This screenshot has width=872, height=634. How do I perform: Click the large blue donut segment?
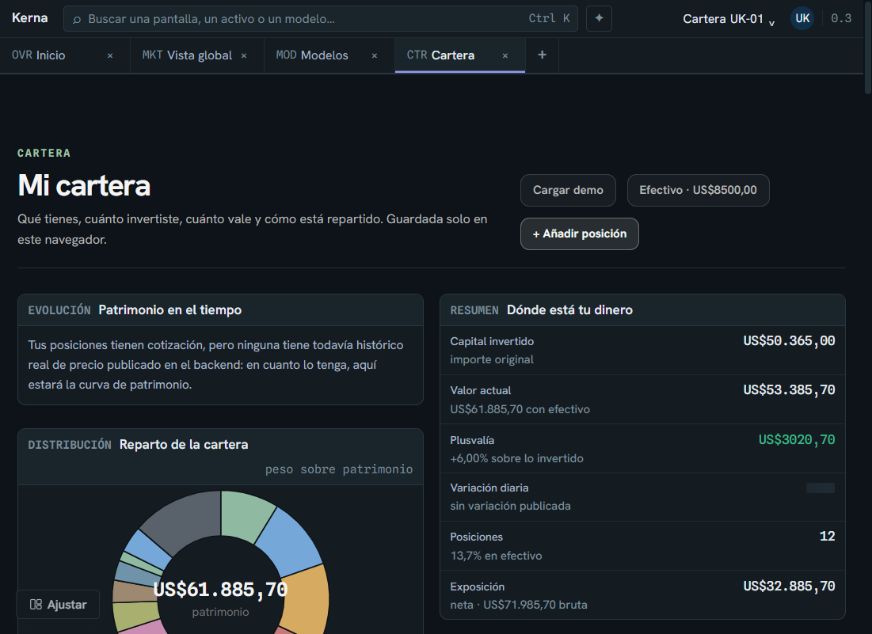[x=290, y=542]
